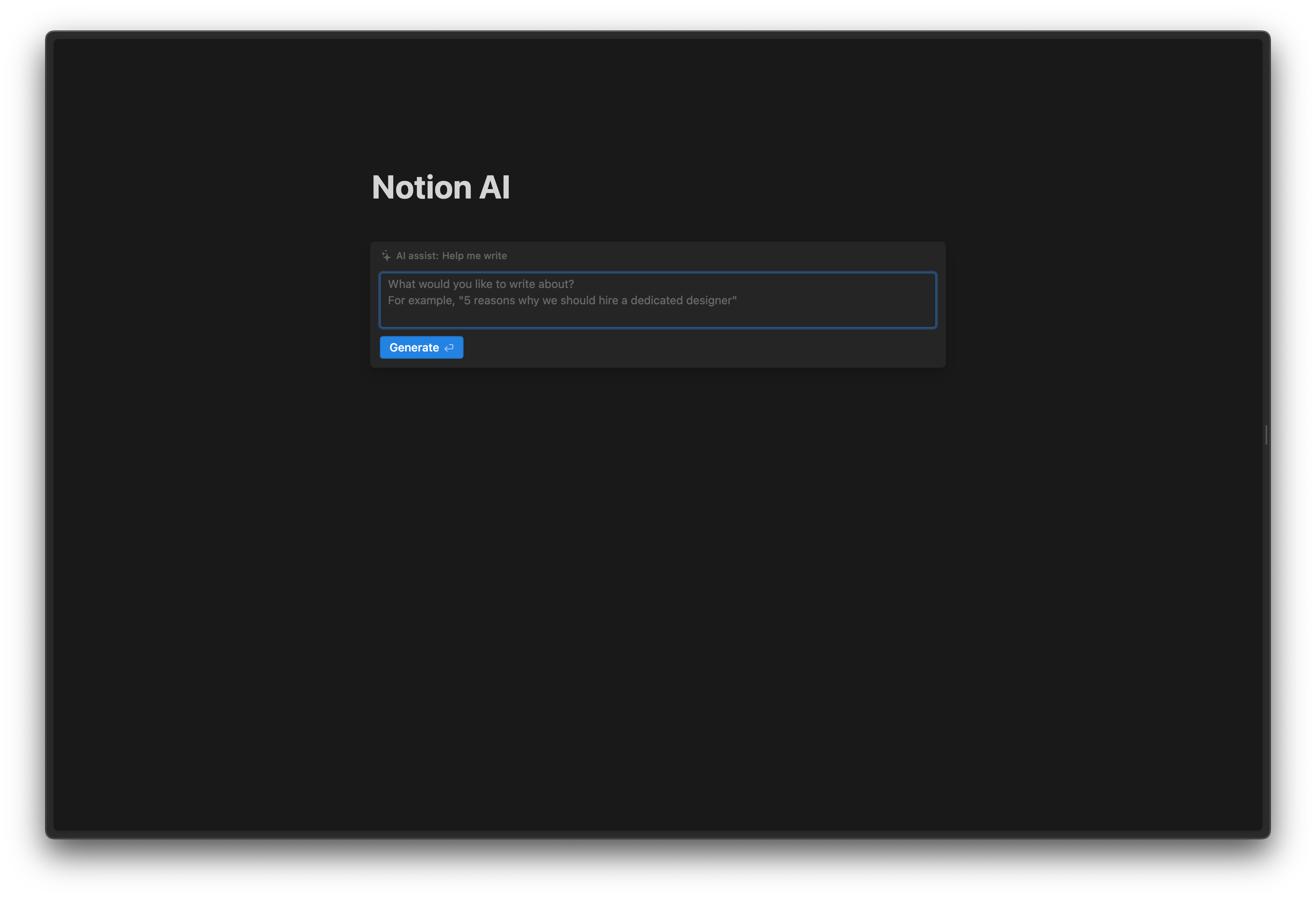The width and height of the screenshot is (1316, 899).
Task: Click the 'Notion AI' page title
Action: [x=440, y=188]
